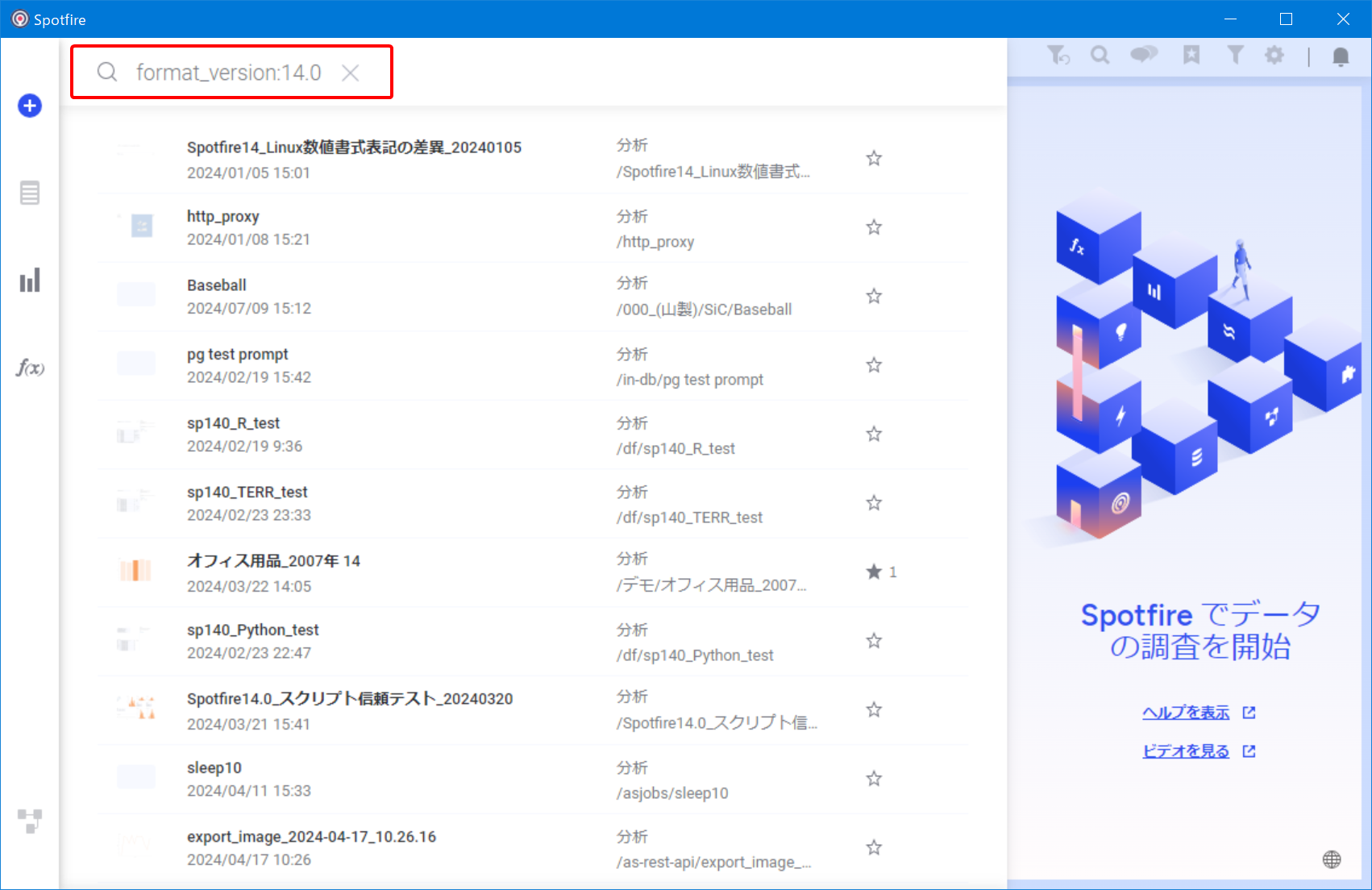Click the path /asjobs/sleep10
This screenshot has height=890, width=1372.
point(672,793)
